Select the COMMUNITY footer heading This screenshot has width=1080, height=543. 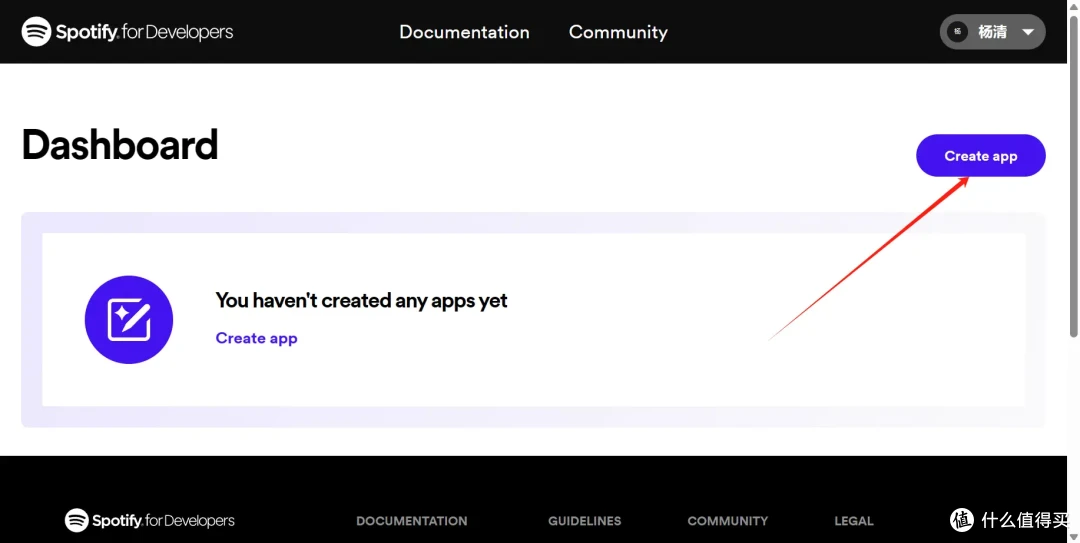[x=727, y=521]
